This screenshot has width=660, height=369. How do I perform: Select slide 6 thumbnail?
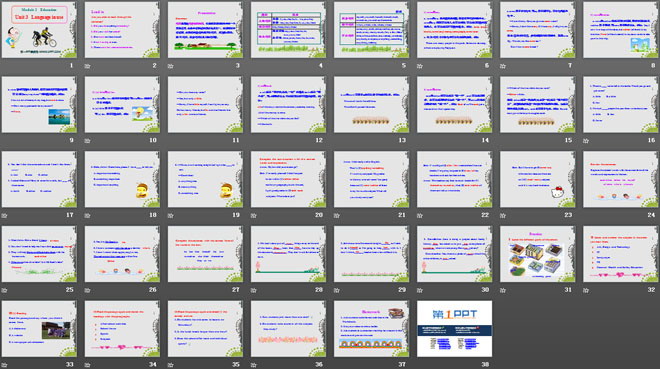coord(455,30)
